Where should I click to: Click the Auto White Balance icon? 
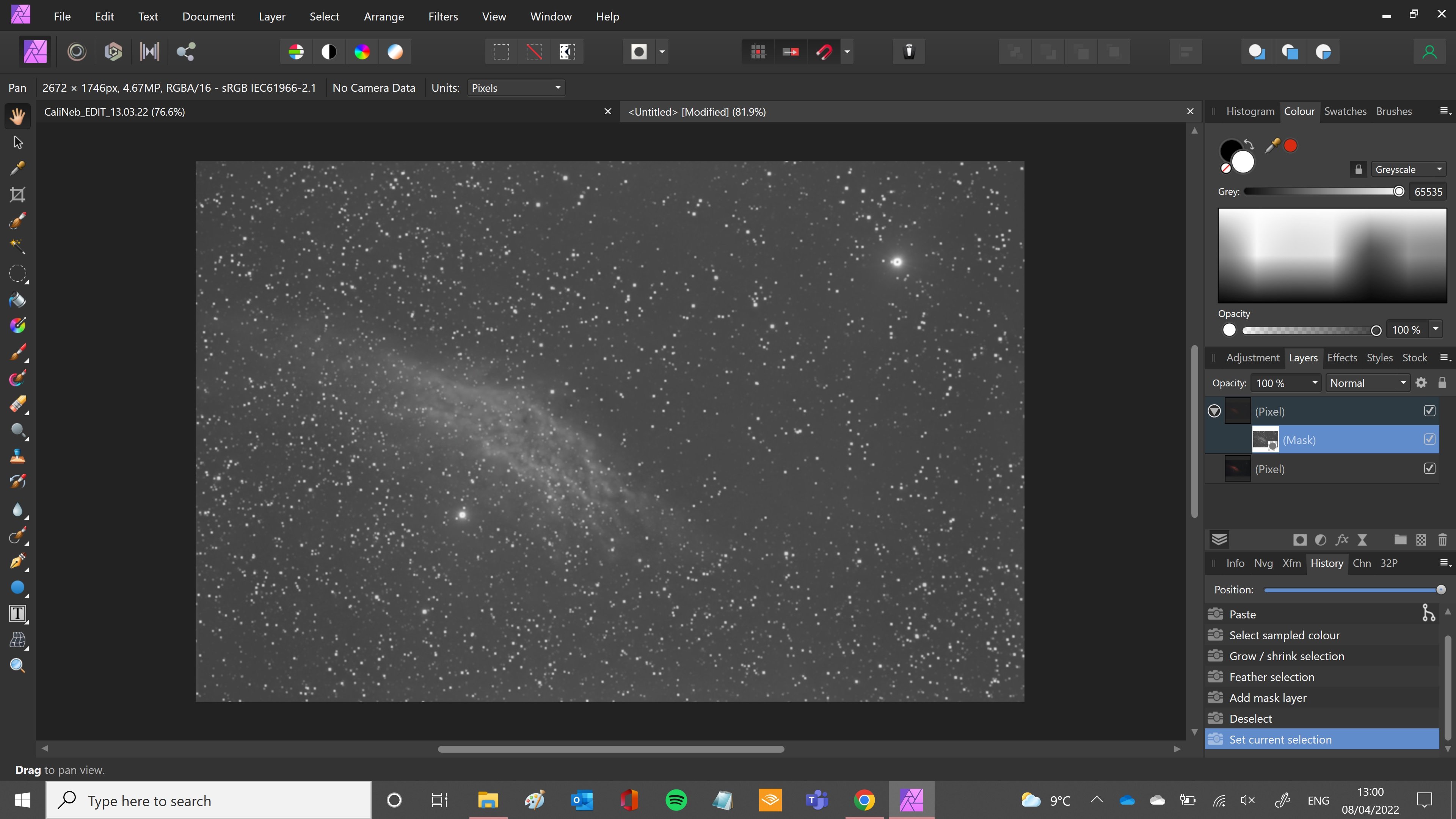point(395,52)
